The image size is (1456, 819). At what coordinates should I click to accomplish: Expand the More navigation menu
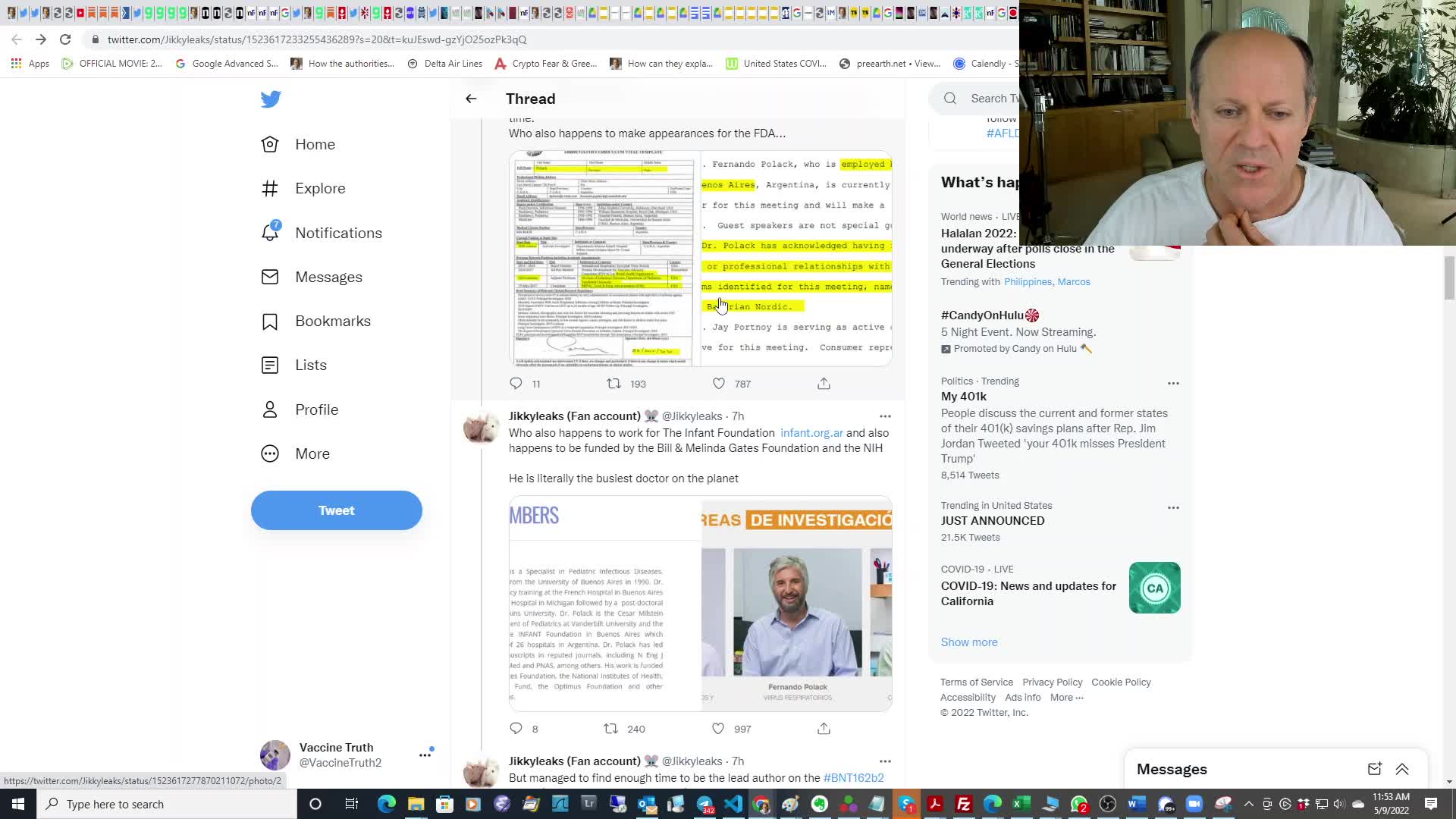pyautogui.click(x=296, y=453)
